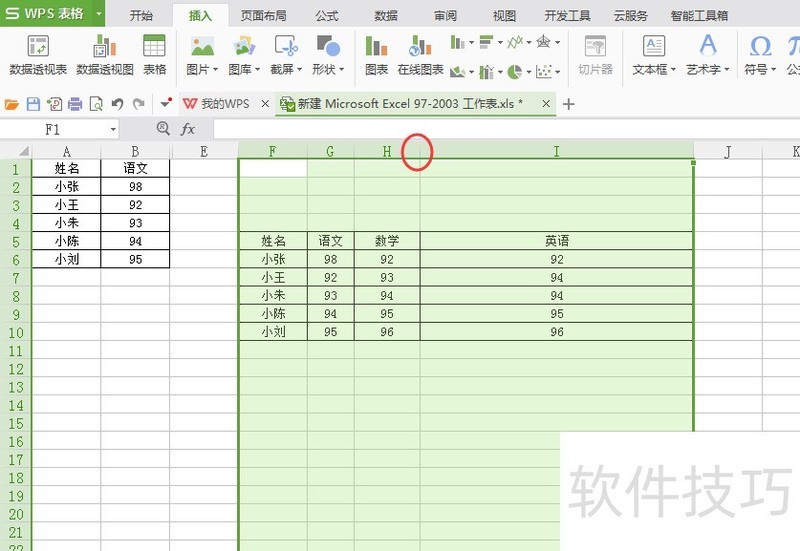
Task: Insert a table (表格)
Action: (154, 55)
